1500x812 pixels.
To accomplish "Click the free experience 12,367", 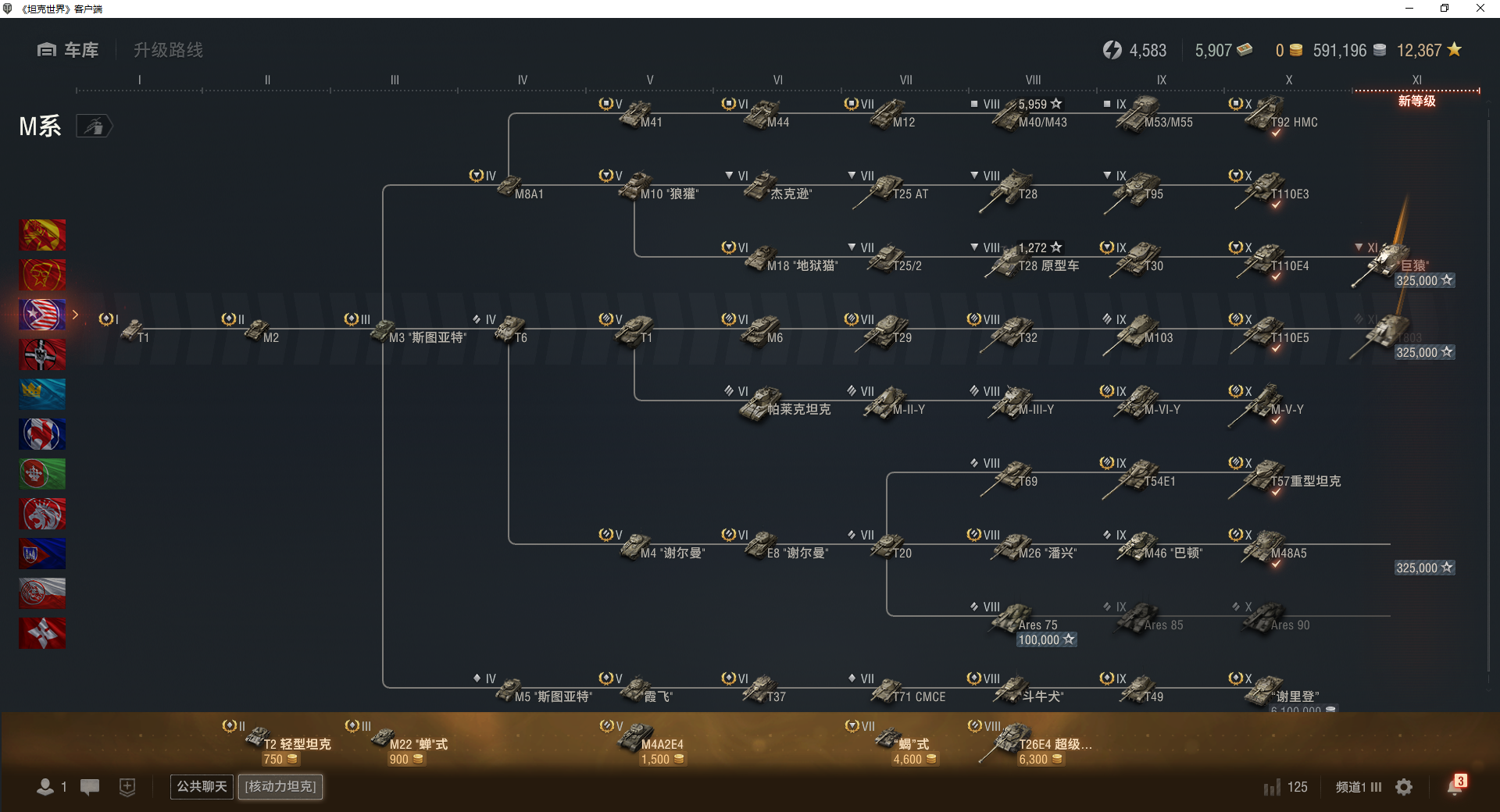I will pos(1429,50).
